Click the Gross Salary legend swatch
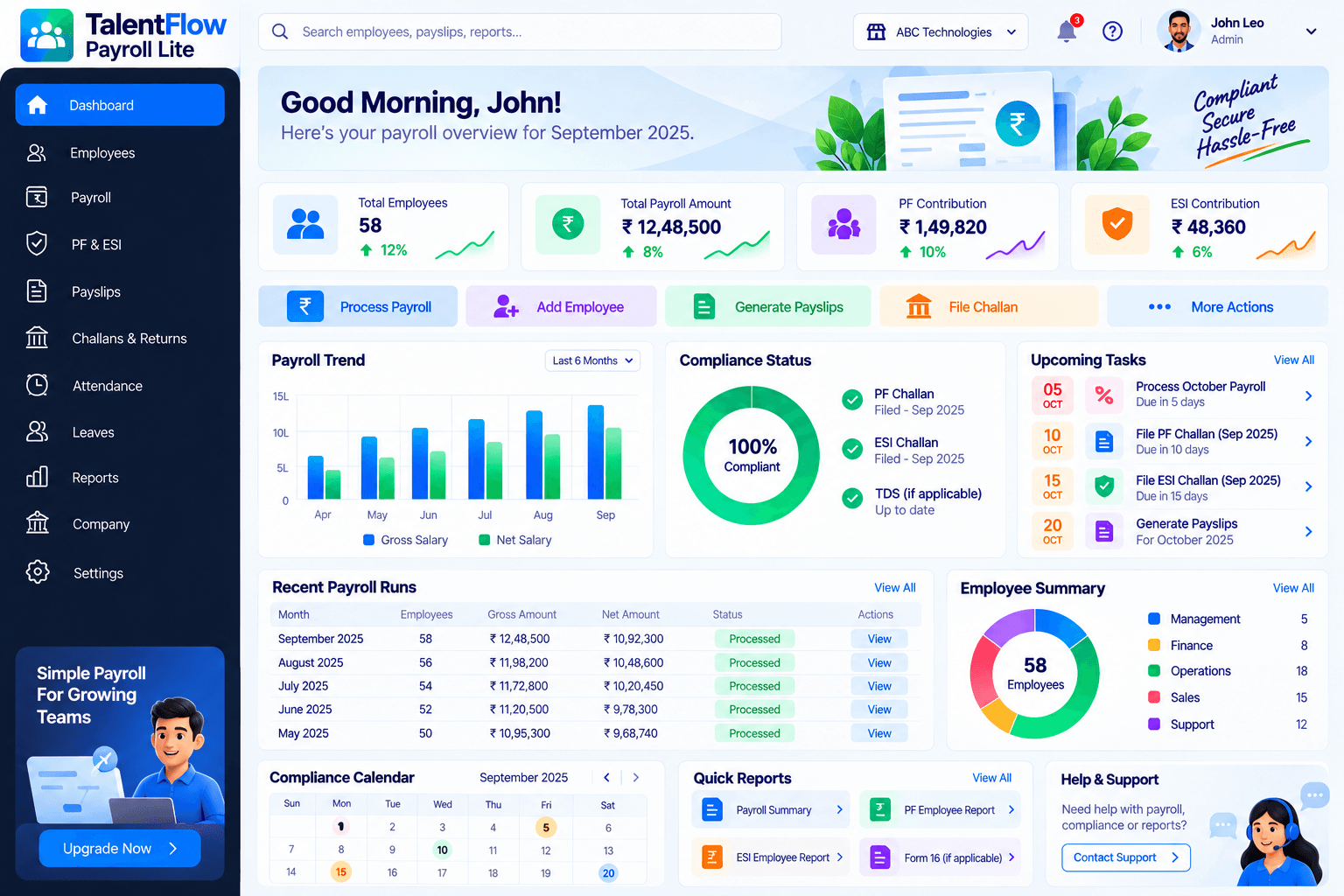This screenshot has width=1344, height=896. coord(368,540)
